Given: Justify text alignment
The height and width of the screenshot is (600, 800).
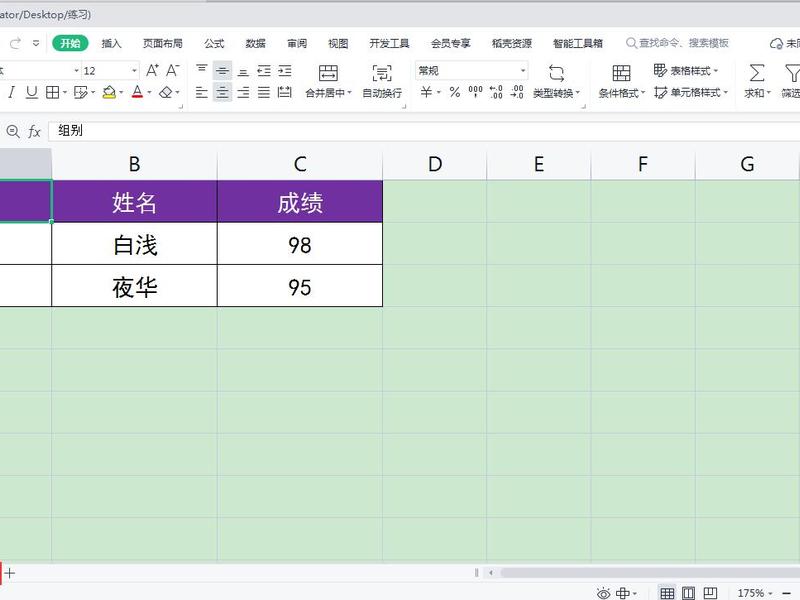Looking at the screenshot, I should 264,92.
